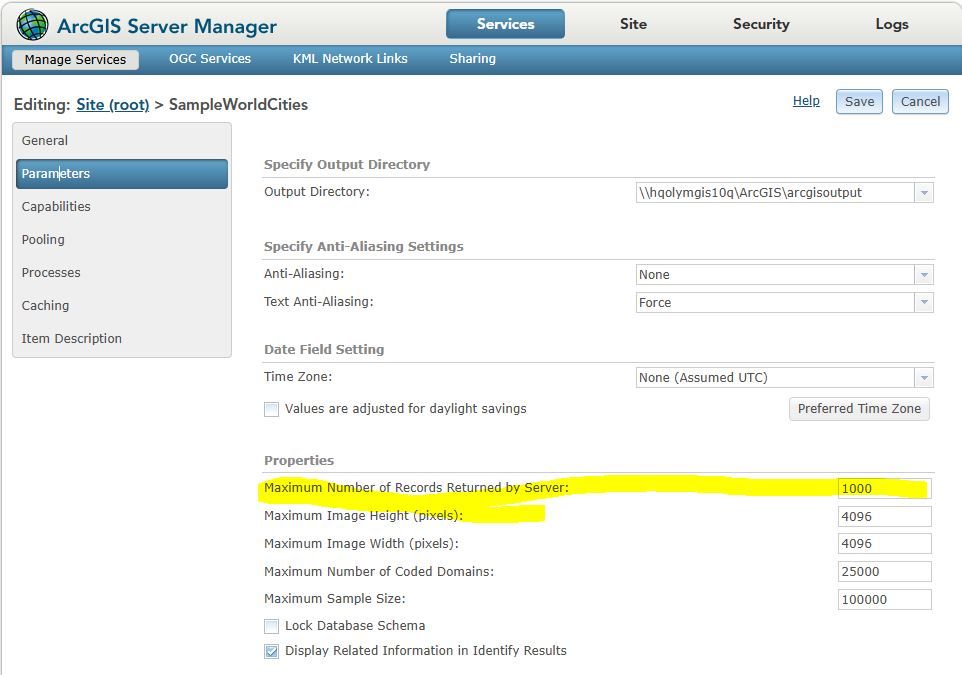Open the Caching settings page
This screenshot has width=962, height=675.
46,306
